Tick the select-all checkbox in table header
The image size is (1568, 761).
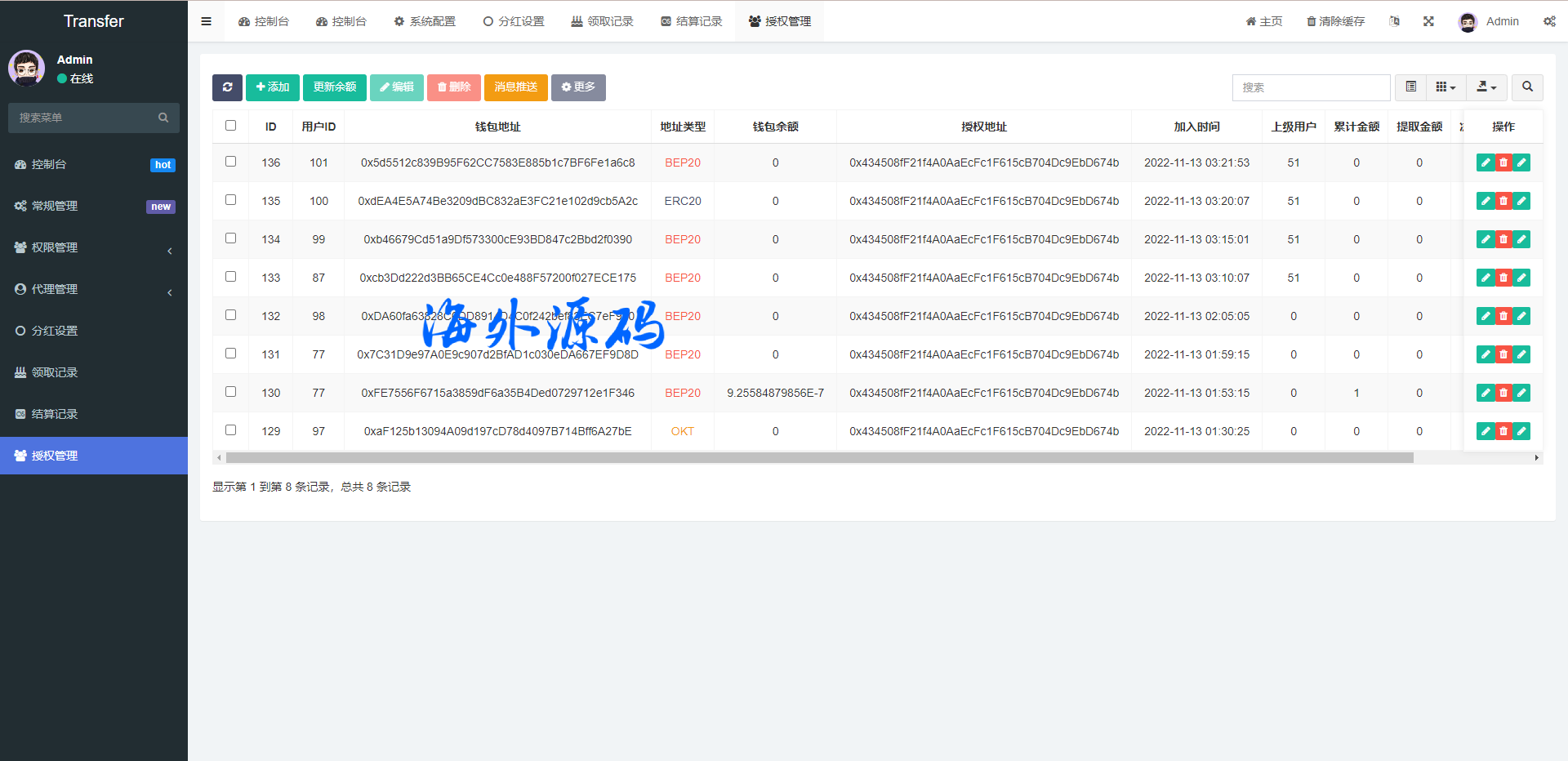[230, 126]
